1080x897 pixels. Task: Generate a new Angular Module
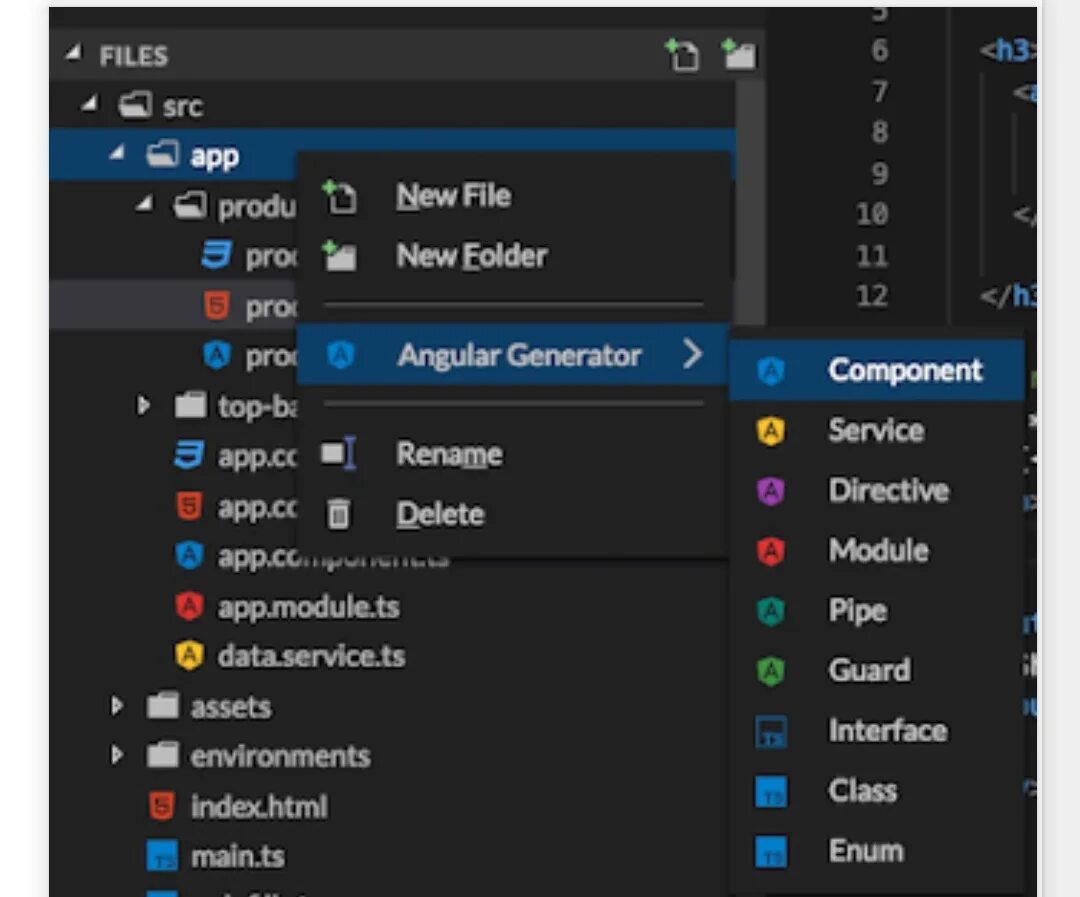pos(877,550)
